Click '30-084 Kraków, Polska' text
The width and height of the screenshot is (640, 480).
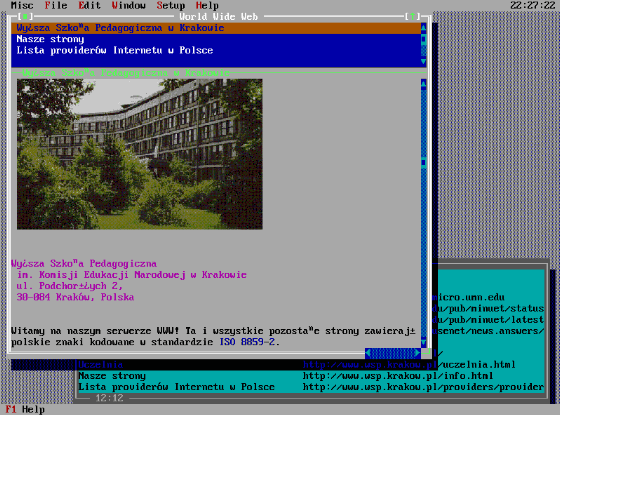click(75, 297)
